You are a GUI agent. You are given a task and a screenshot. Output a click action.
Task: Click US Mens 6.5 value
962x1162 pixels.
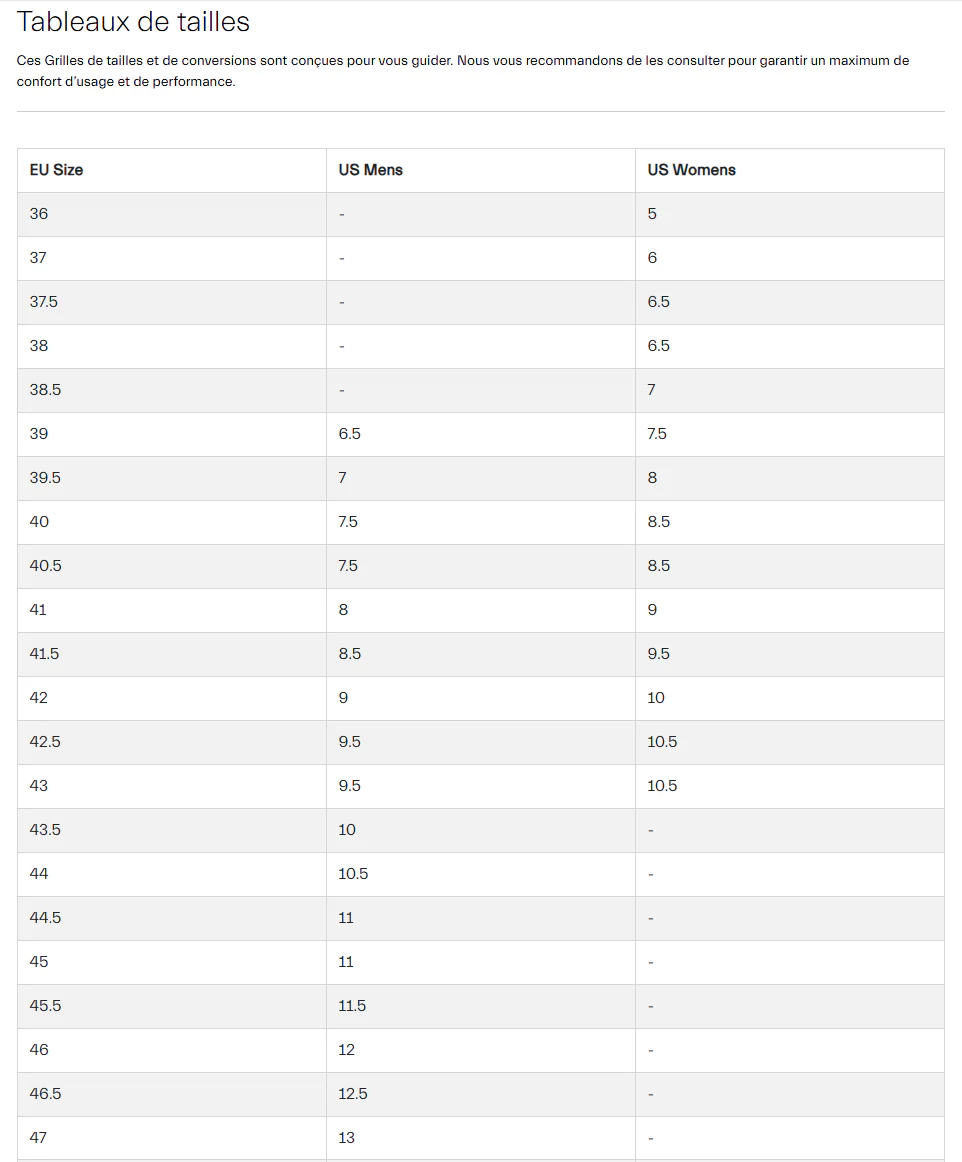[x=350, y=434]
